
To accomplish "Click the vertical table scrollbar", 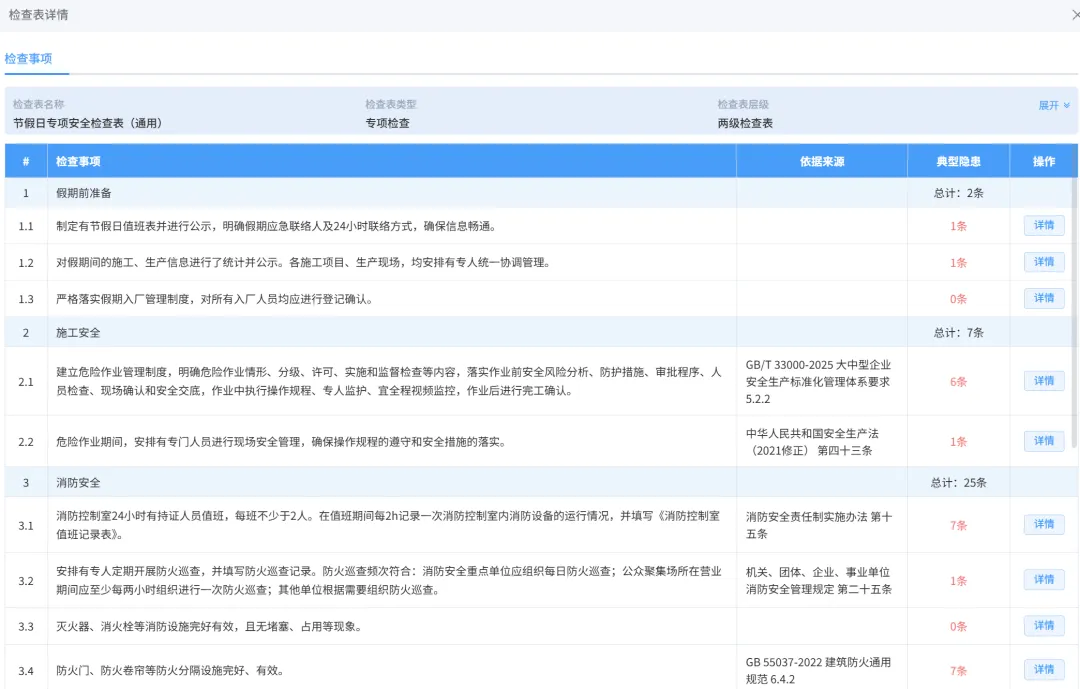I will click(1075, 313).
